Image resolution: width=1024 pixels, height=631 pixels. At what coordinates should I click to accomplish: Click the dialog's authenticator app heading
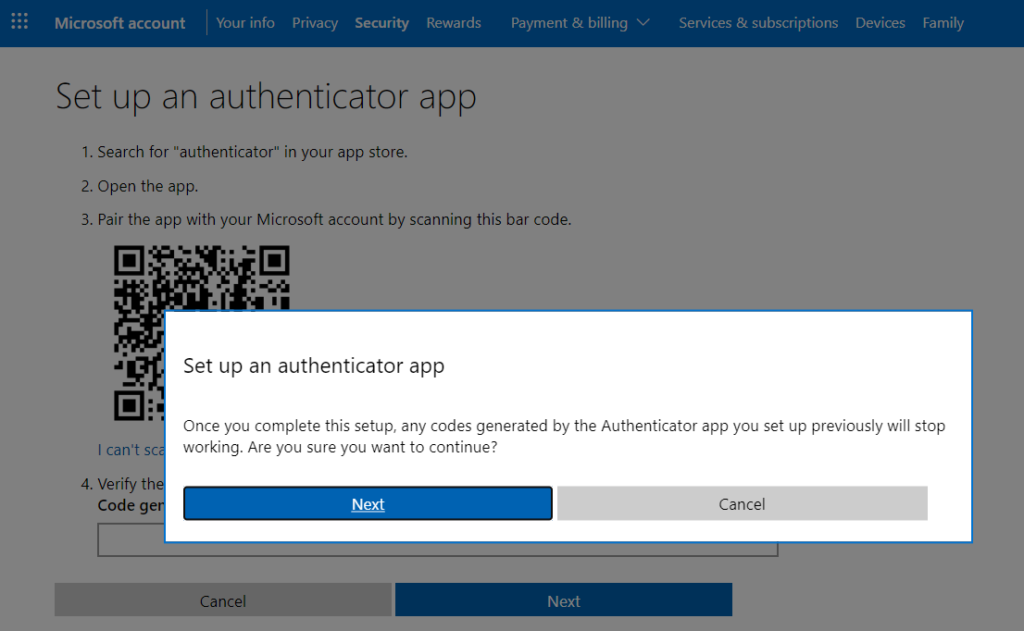pos(314,366)
